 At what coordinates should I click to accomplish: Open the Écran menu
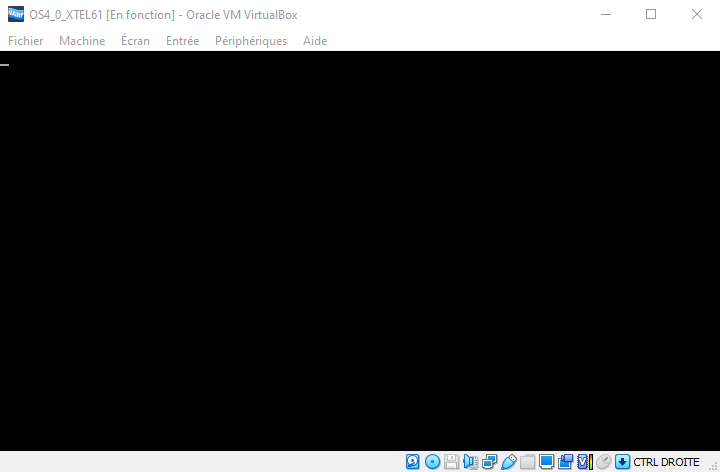click(135, 41)
